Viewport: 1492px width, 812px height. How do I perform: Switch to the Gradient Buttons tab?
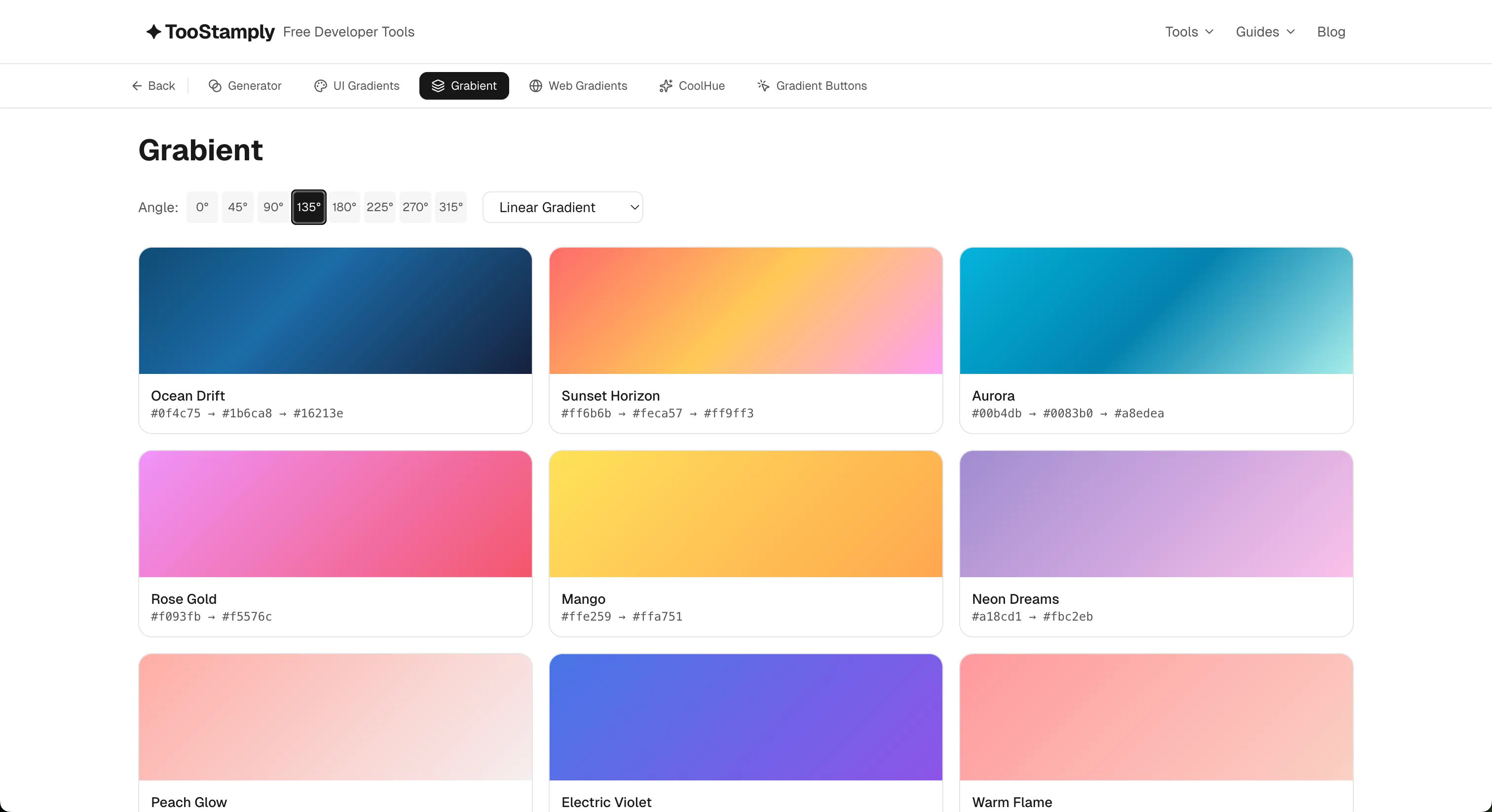click(812, 86)
